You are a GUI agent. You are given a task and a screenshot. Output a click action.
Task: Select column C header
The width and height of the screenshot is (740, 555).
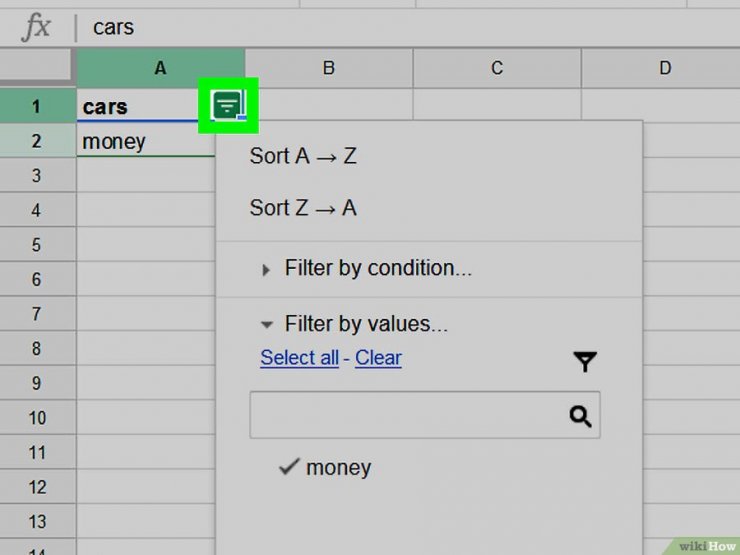(x=497, y=68)
